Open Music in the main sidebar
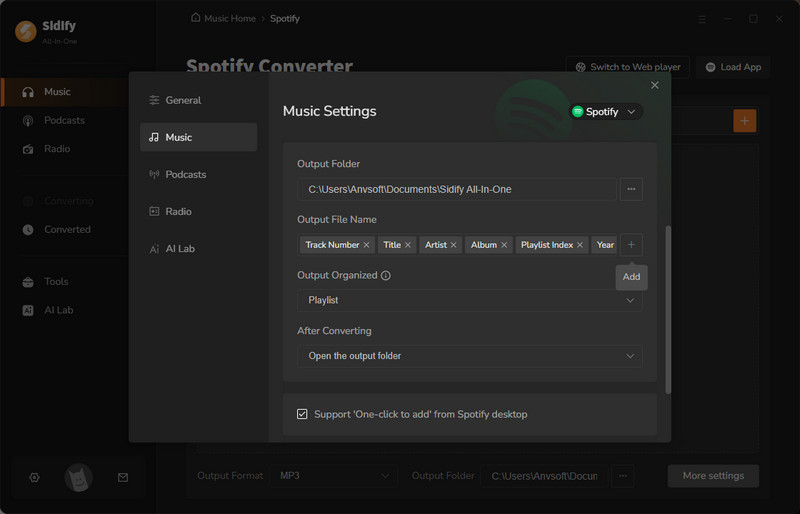Image resolution: width=800 pixels, height=514 pixels. pyautogui.click(x=64, y=92)
